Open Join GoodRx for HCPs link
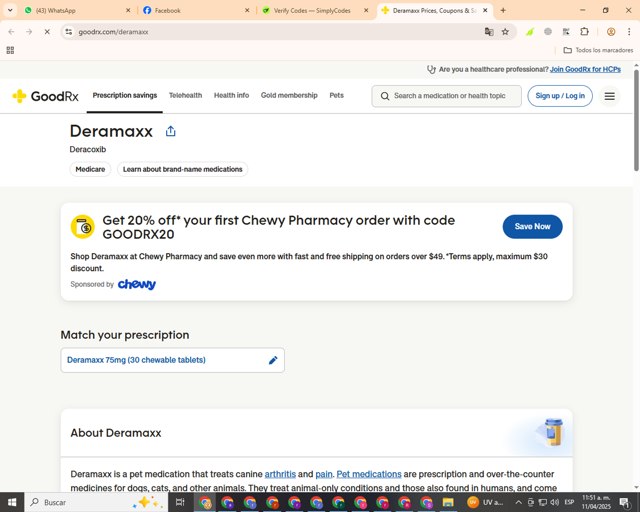The width and height of the screenshot is (640, 512). coord(585,69)
